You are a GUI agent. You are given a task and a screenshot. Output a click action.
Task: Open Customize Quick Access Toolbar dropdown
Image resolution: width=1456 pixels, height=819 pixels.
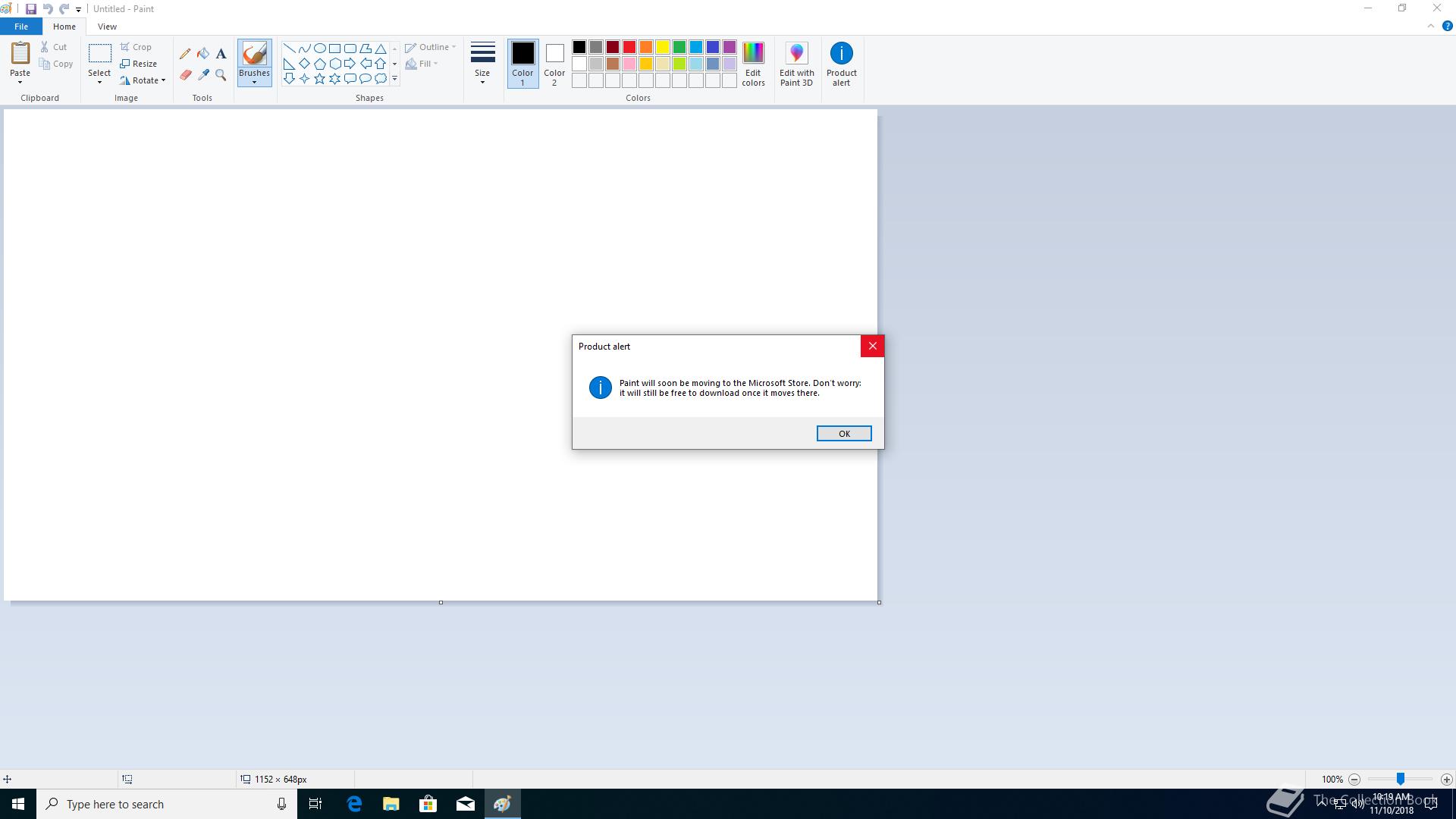point(78,9)
